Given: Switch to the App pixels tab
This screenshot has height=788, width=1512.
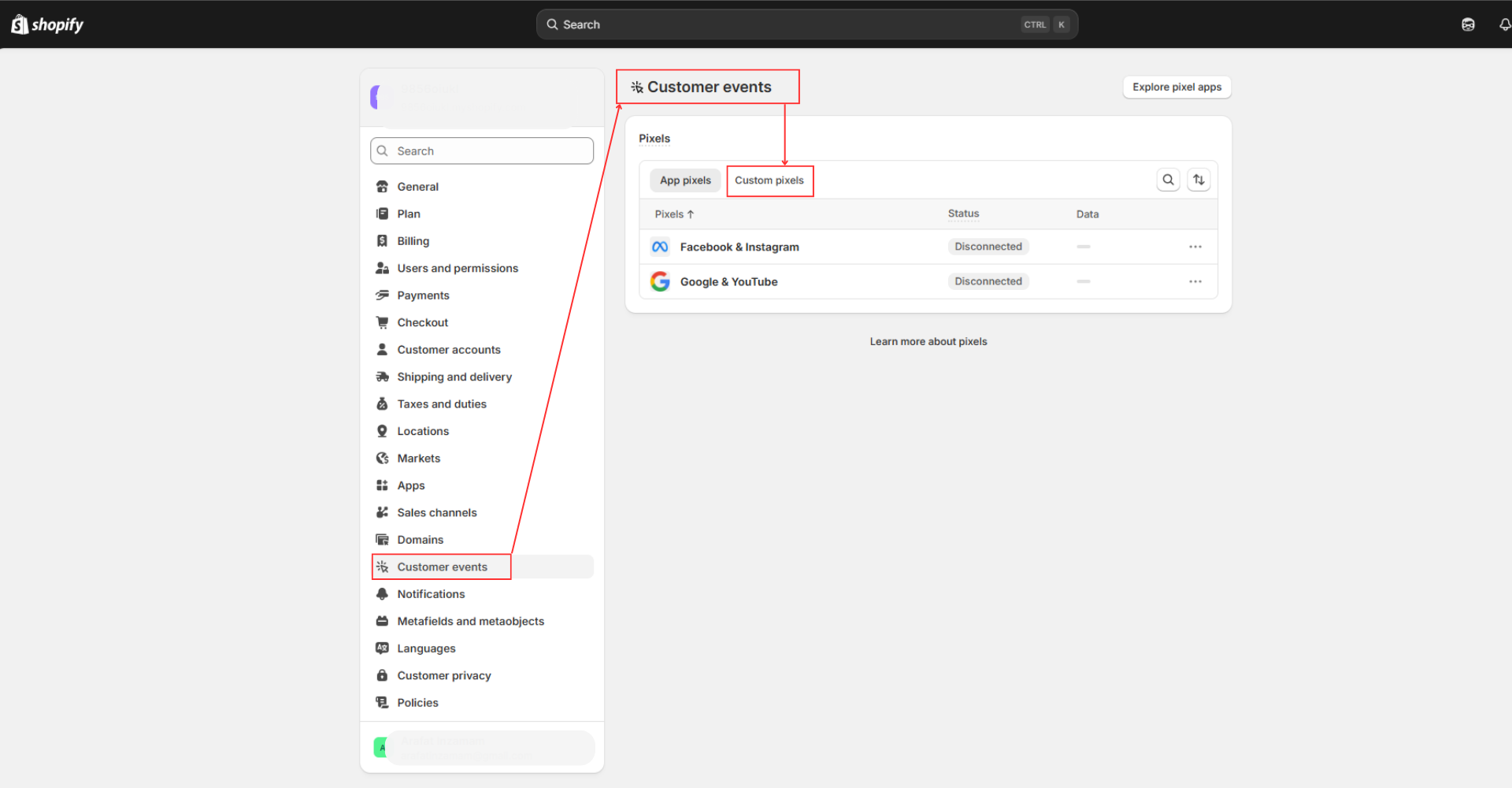Looking at the screenshot, I should click(685, 180).
